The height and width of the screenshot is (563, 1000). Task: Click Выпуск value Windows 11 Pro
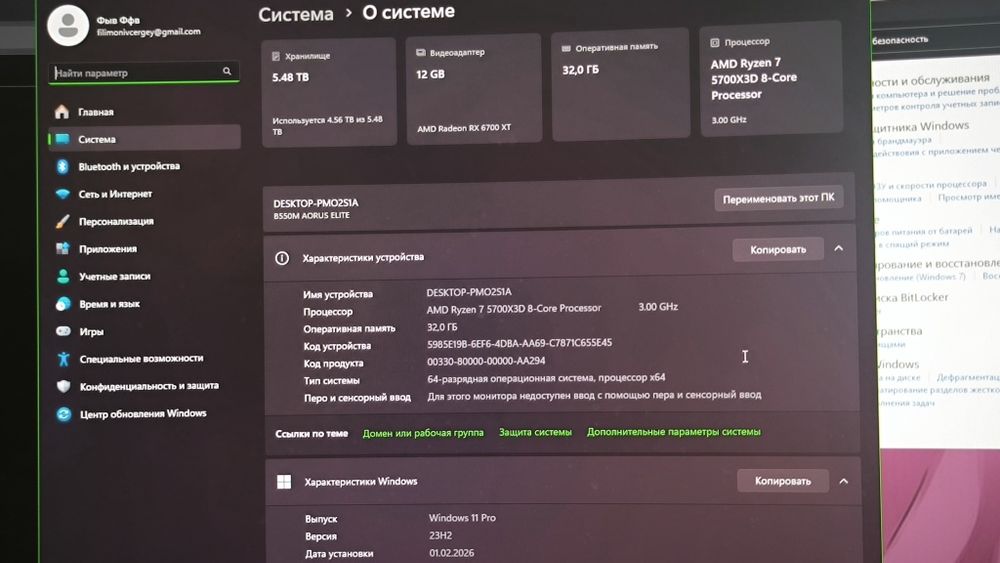click(462, 518)
